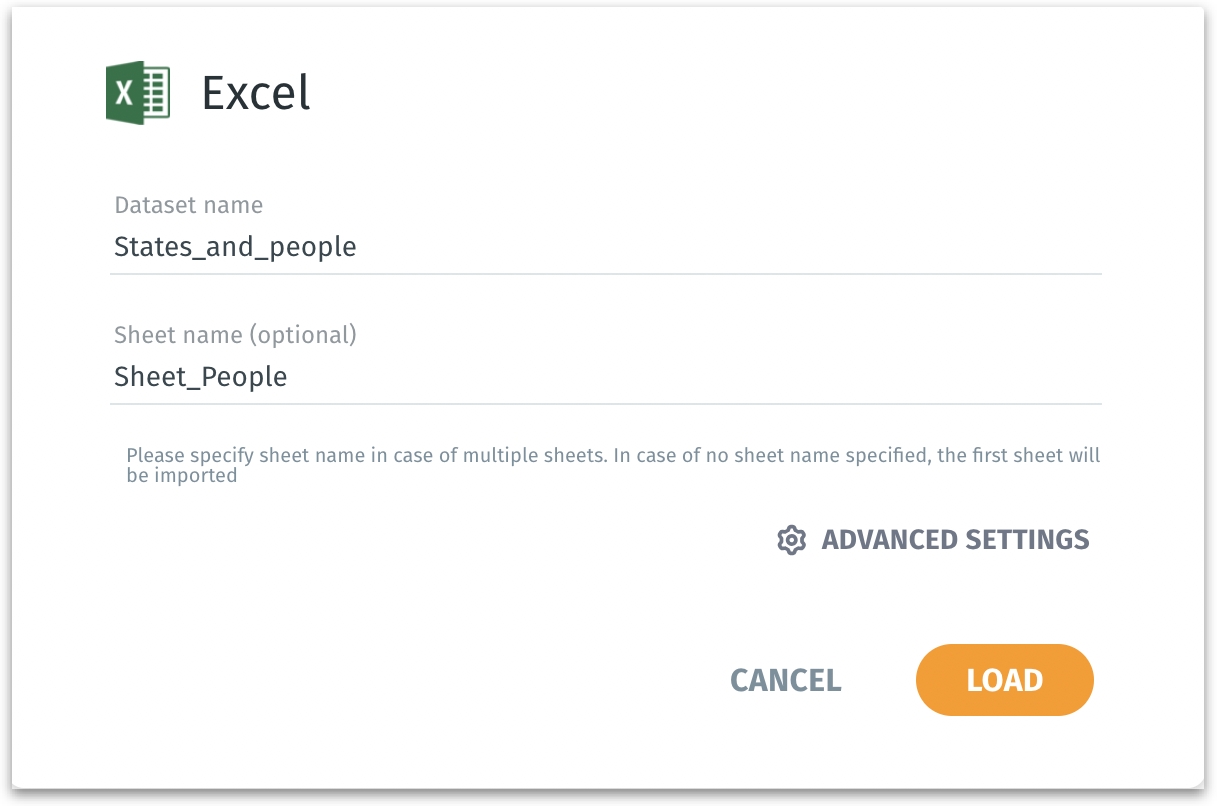This screenshot has width=1217, height=806.
Task: Click the CANCEL button
Action: [x=785, y=680]
